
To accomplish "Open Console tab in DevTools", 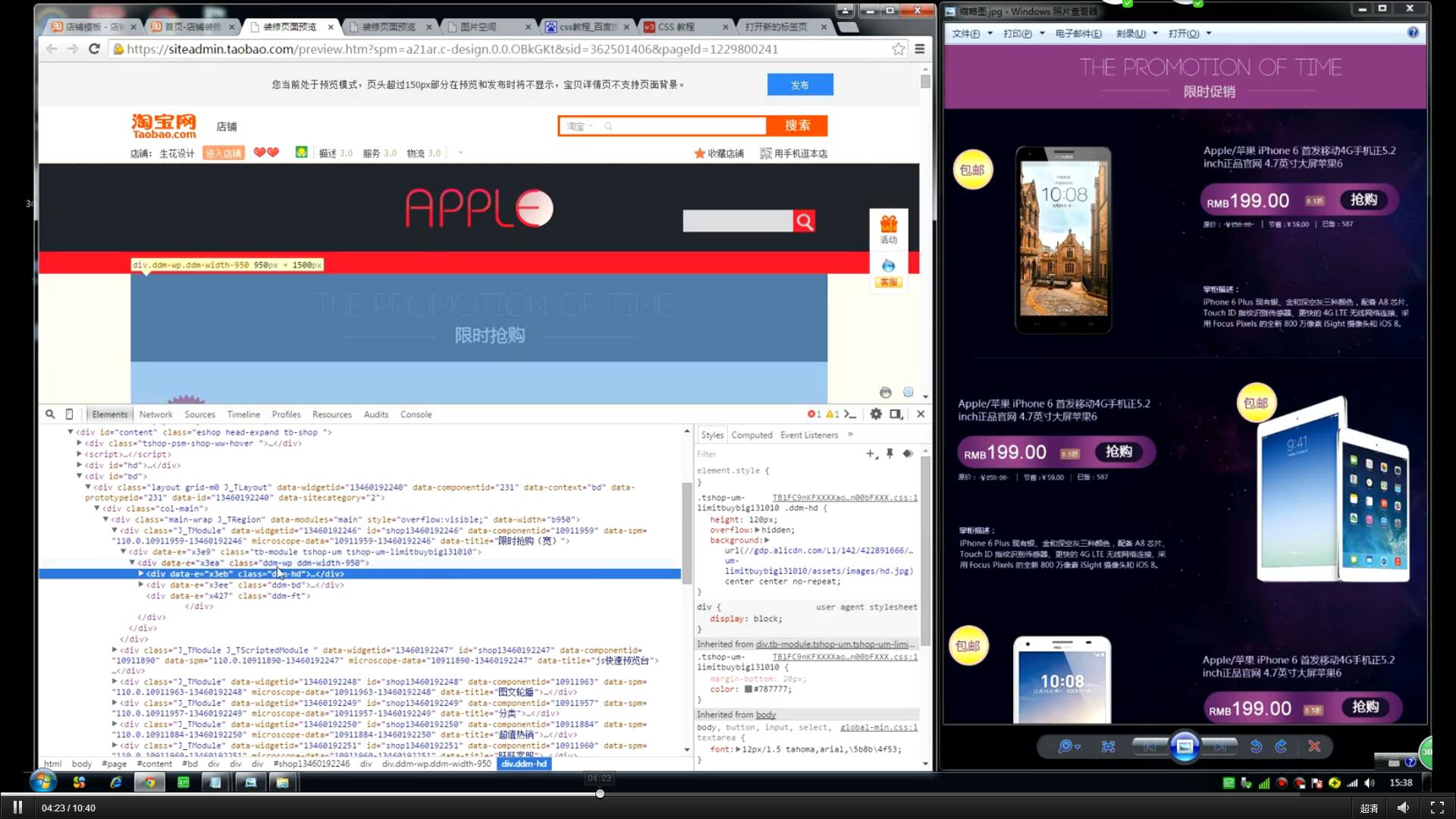I will point(416,414).
